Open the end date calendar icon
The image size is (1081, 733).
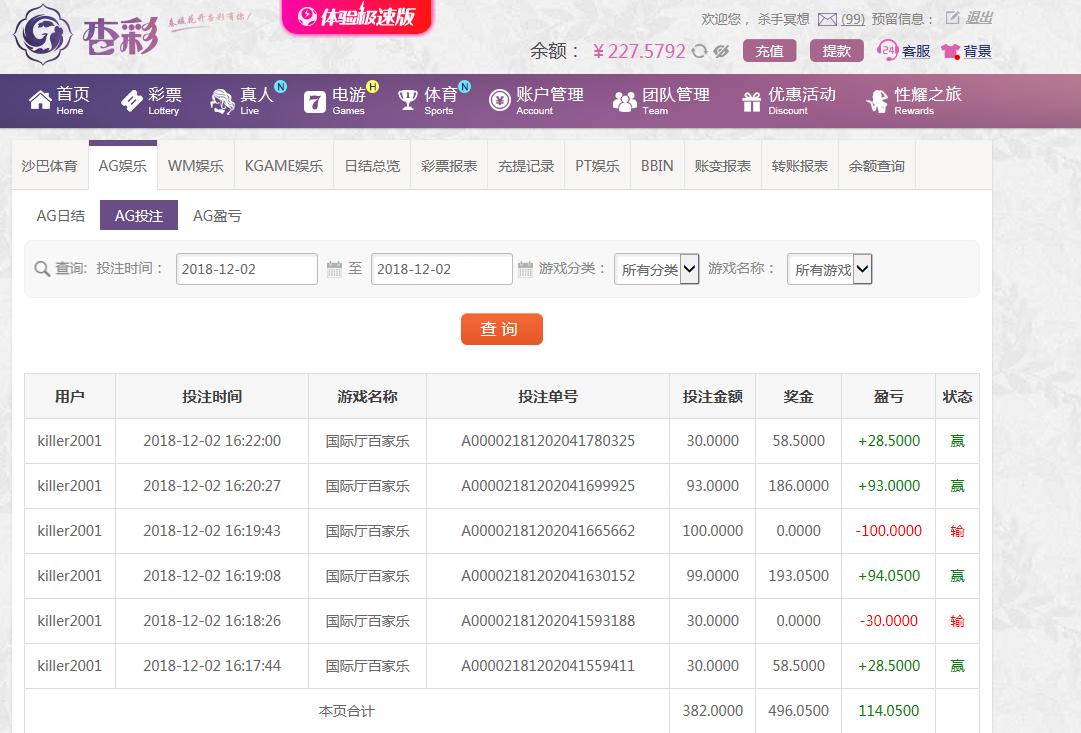[x=525, y=269]
